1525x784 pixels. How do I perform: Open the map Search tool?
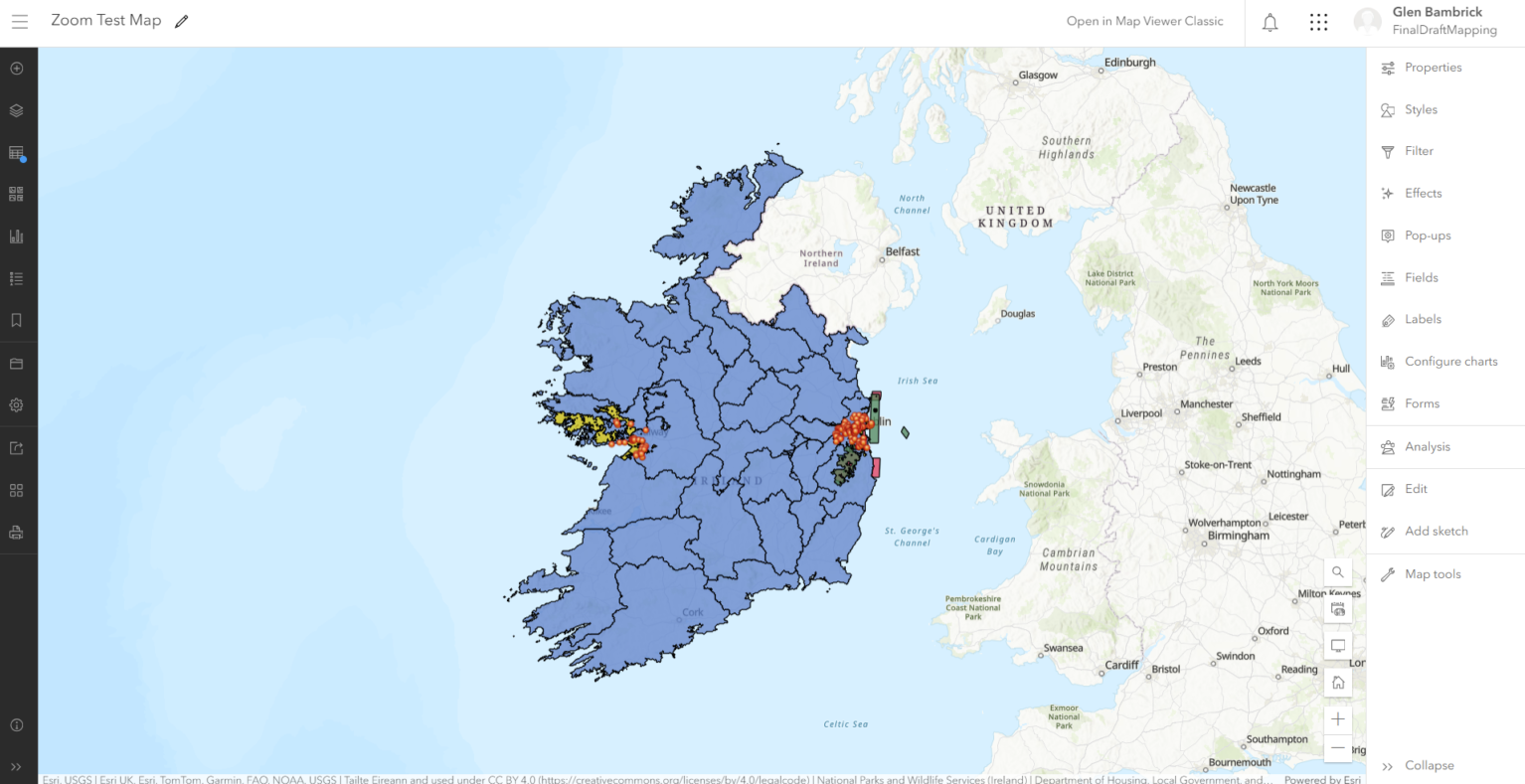click(x=1338, y=571)
